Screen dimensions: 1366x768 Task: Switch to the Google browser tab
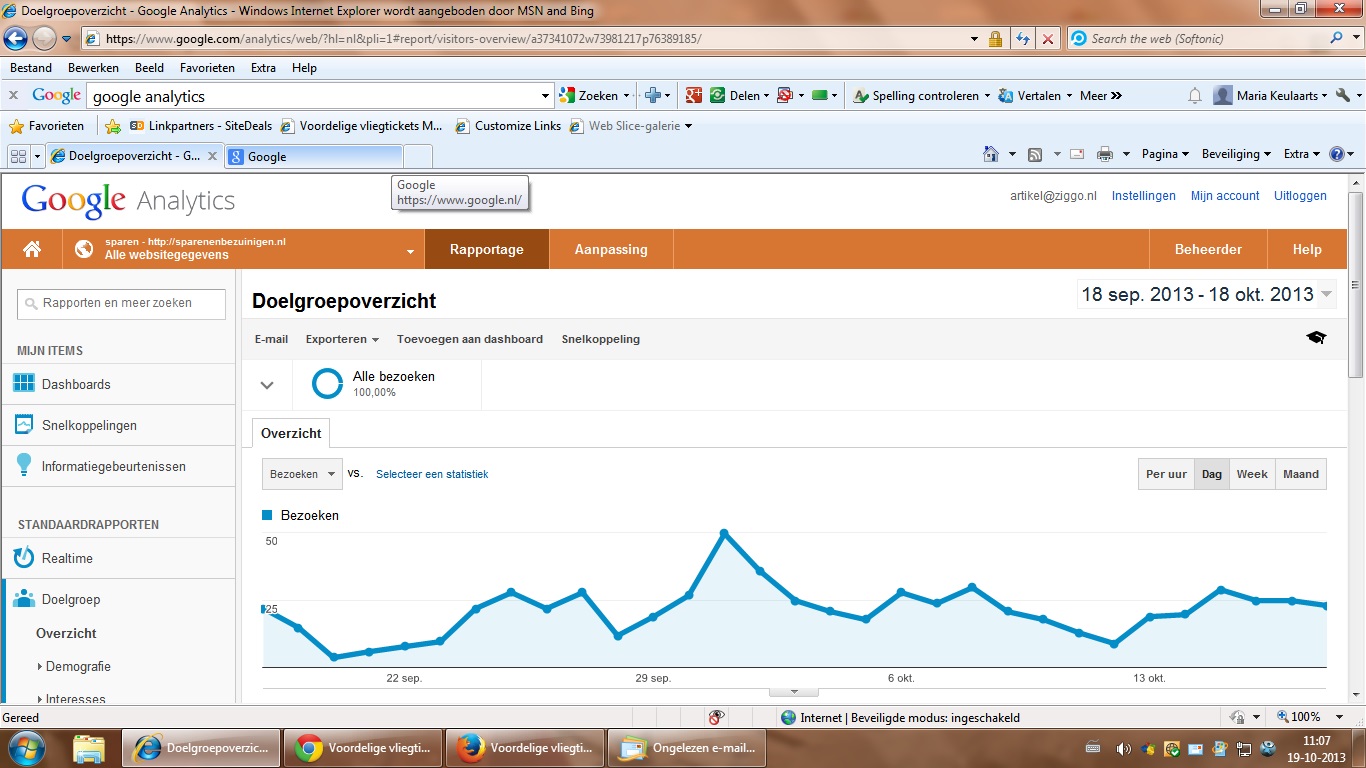click(314, 156)
